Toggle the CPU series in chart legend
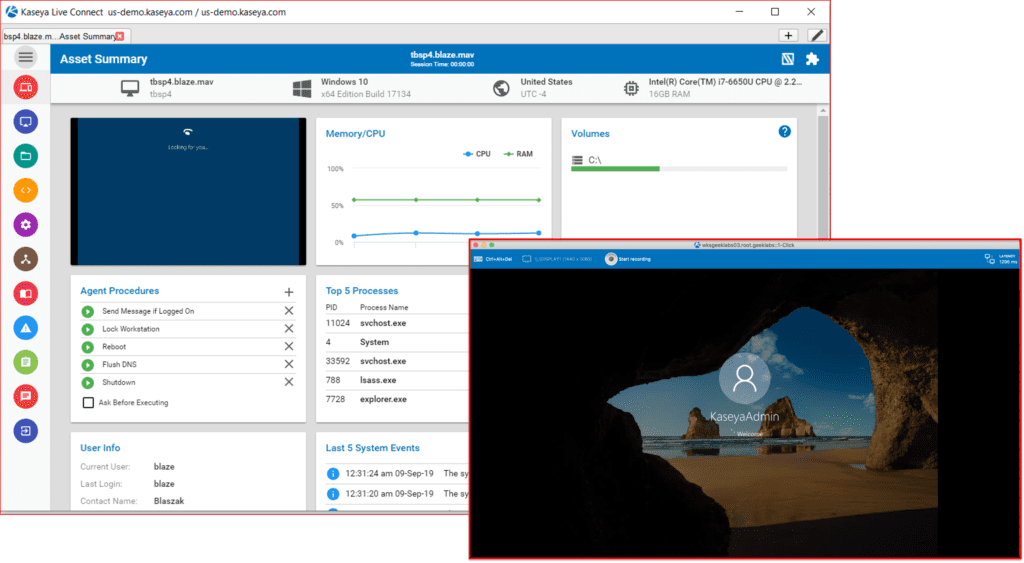The height and width of the screenshot is (563, 1024). point(476,154)
